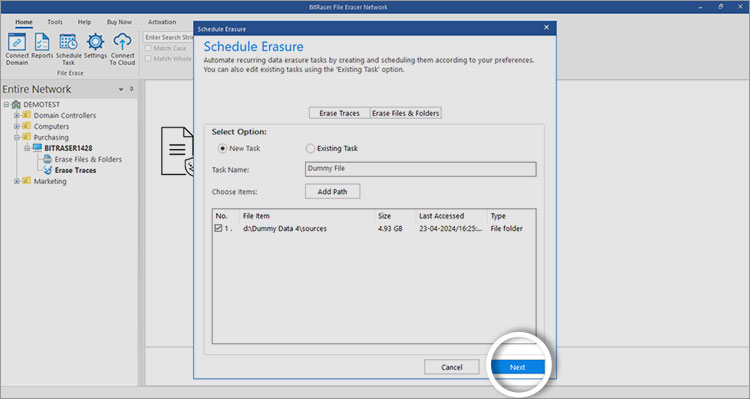The image size is (750, 399).
Task: Click the 4.93 GB size cell
Action: pos(390,229)
